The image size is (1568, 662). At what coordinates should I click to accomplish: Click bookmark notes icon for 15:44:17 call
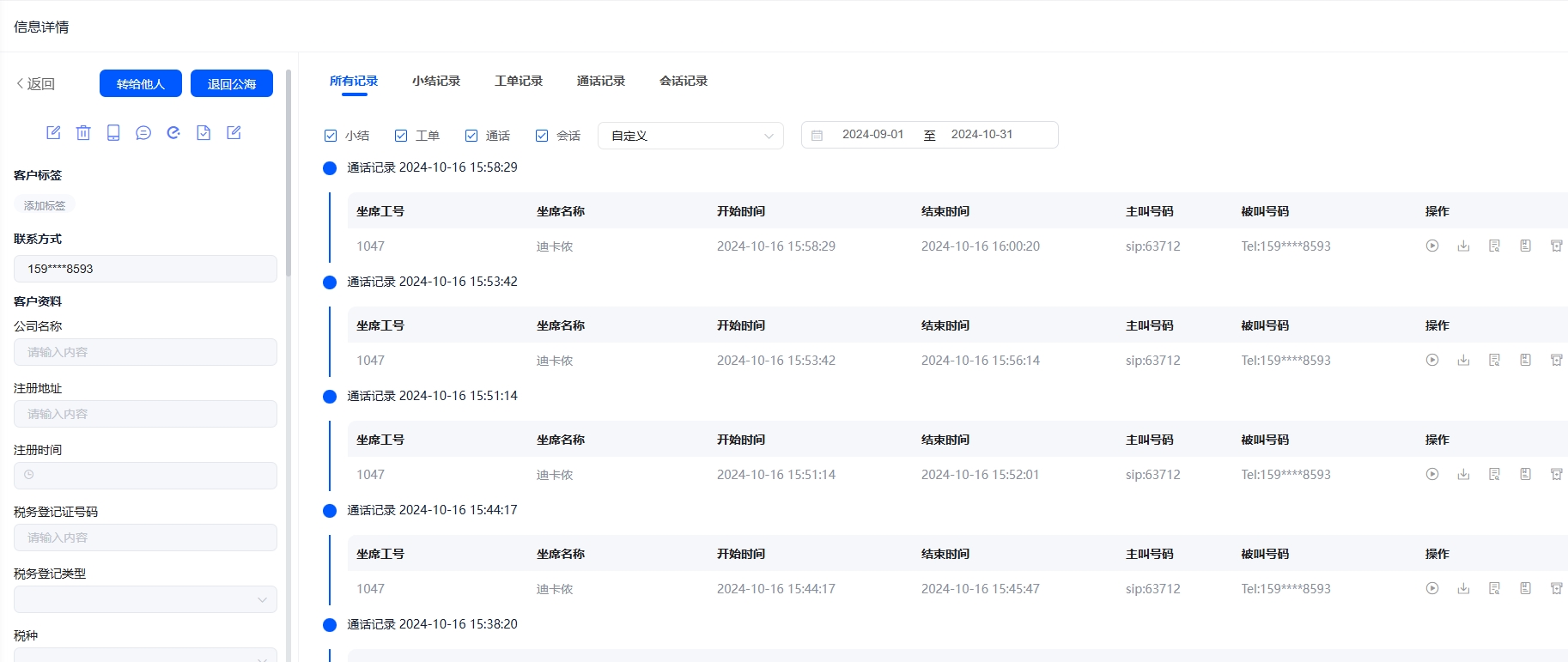pos(1525,588)
